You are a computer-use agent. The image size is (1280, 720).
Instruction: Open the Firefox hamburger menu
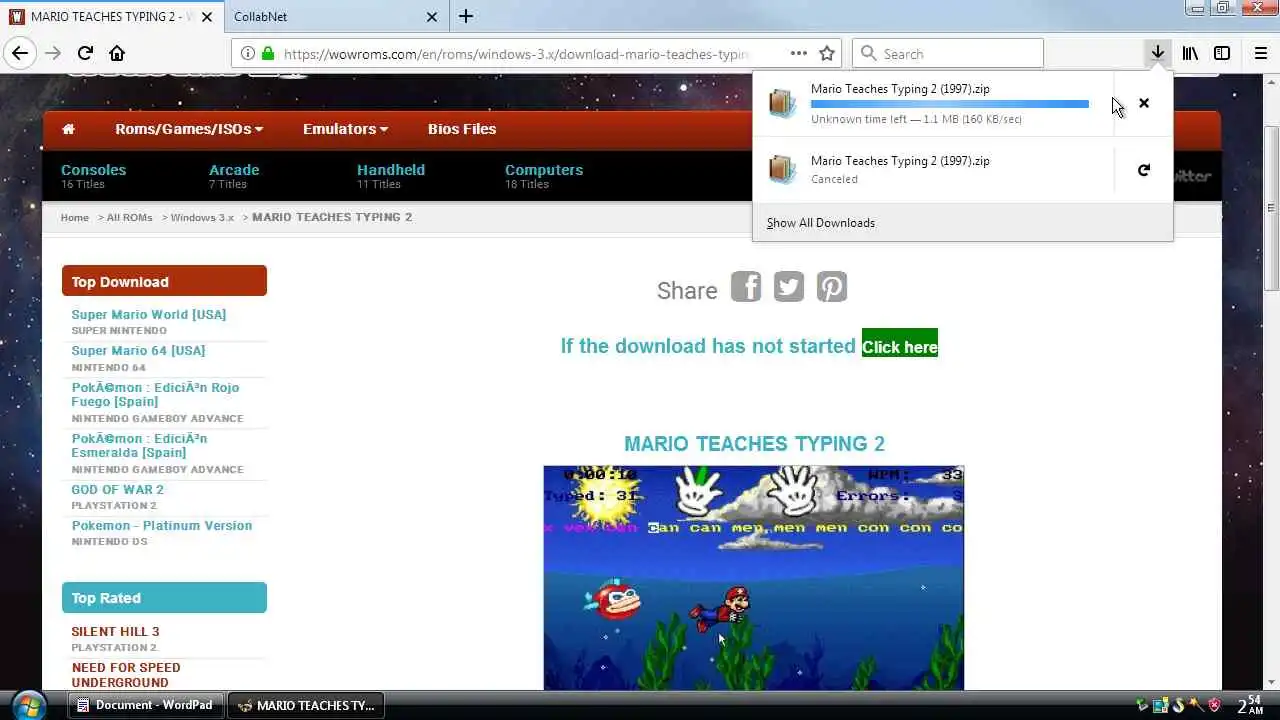(1260, 53)
